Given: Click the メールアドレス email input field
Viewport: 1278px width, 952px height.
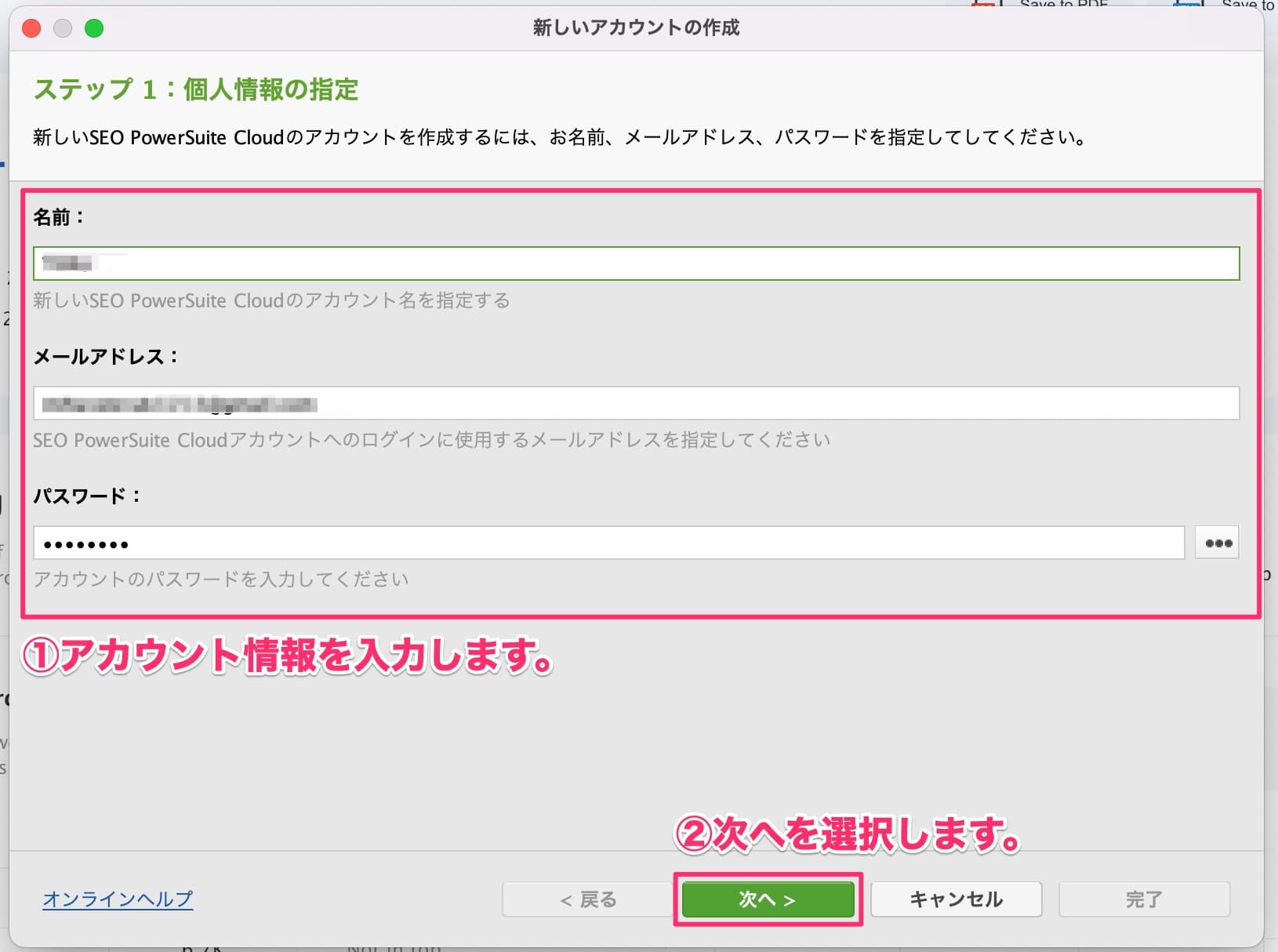Looking at the screenshot, I should click(636, 403).
